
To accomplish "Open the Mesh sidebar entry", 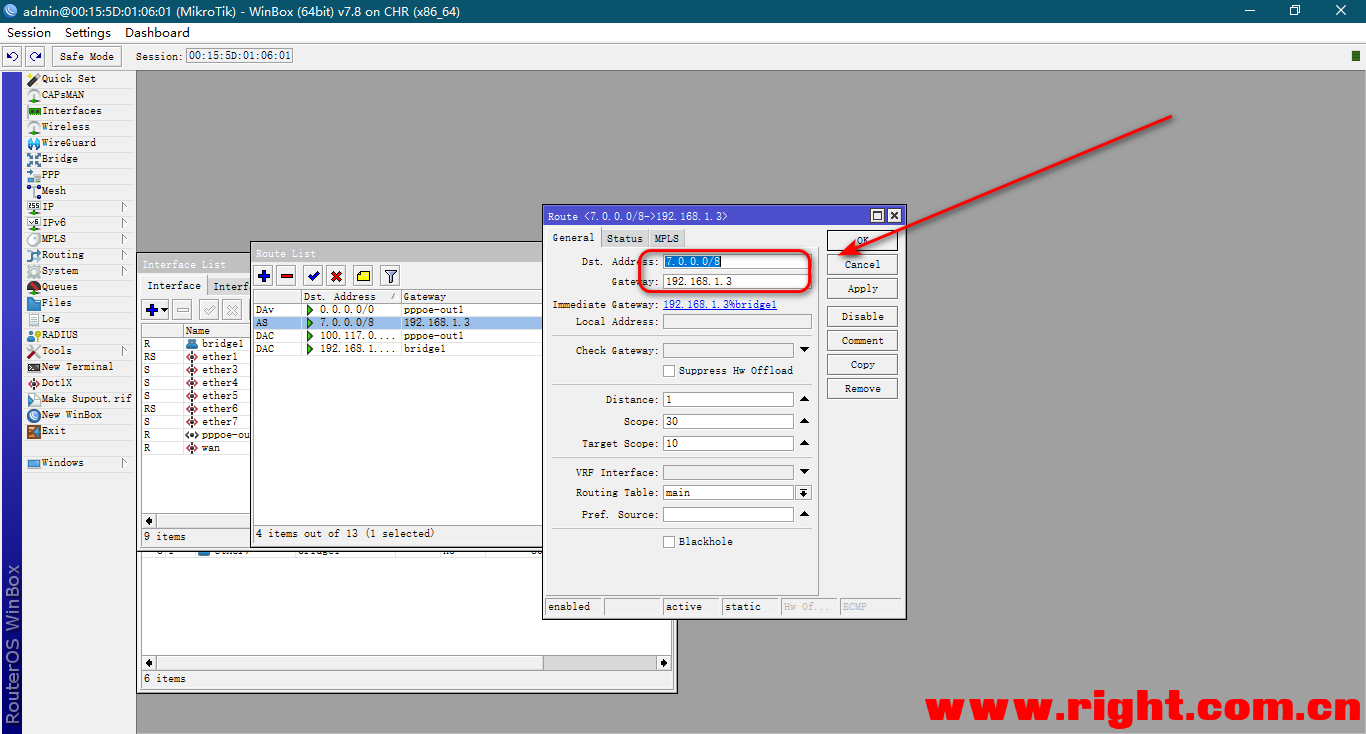I will click(54, 191).
